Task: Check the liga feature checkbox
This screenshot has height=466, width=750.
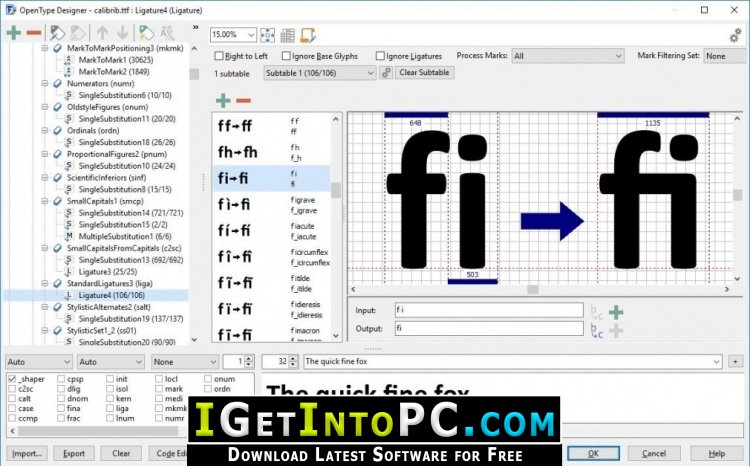Action: tap(110, 408)
